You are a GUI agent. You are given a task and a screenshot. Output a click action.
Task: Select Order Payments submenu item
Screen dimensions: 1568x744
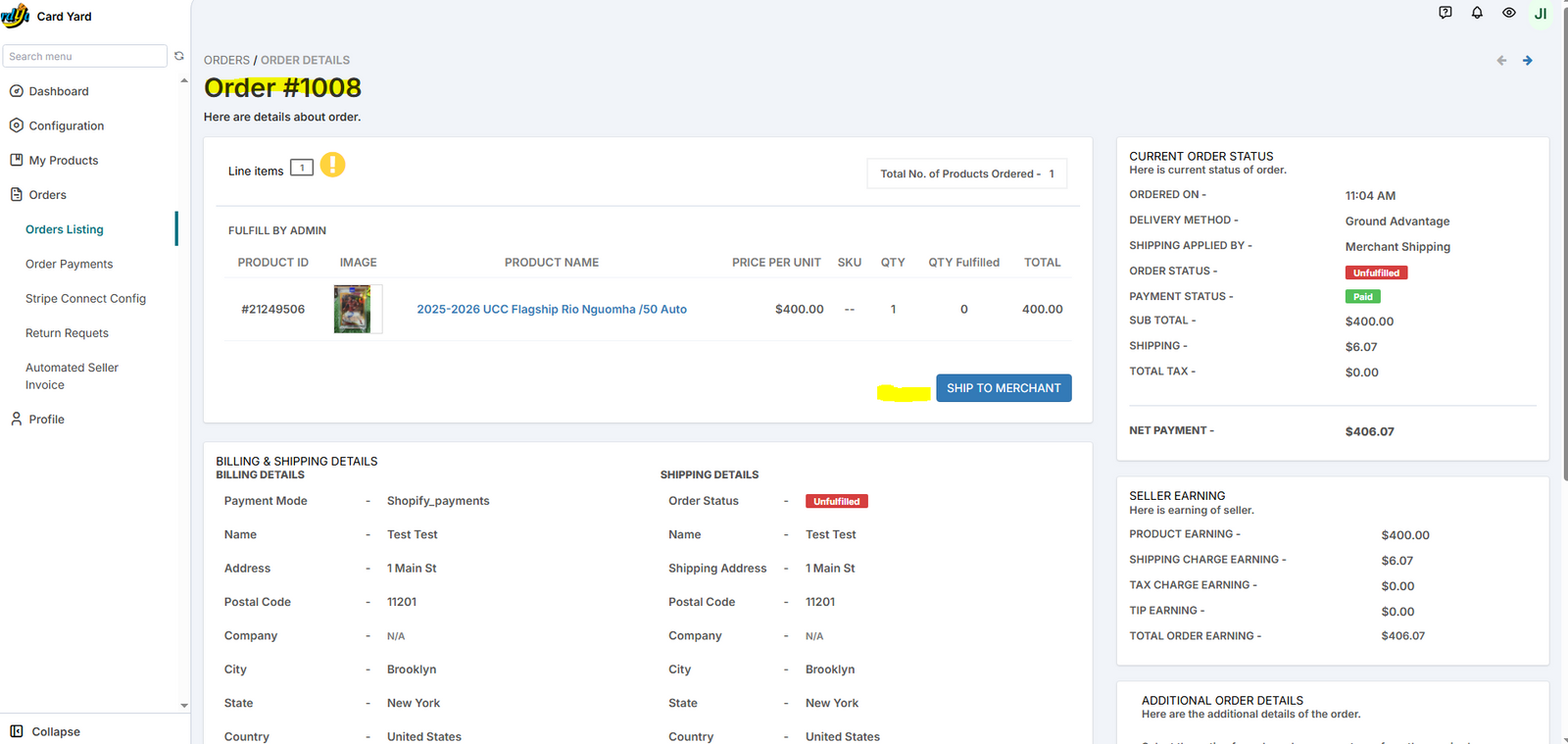click(69, 264)
